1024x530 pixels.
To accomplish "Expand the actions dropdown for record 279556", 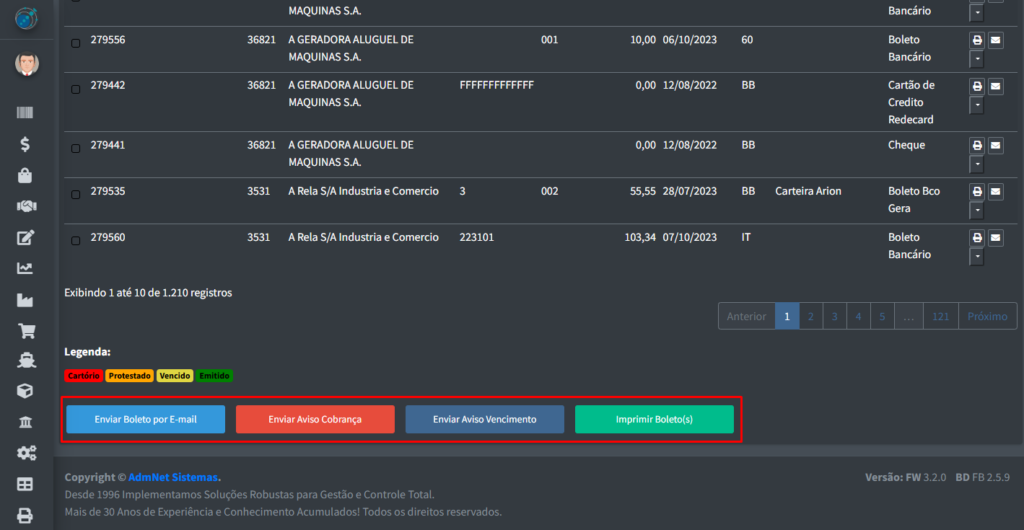I will [x=977, y=59].
